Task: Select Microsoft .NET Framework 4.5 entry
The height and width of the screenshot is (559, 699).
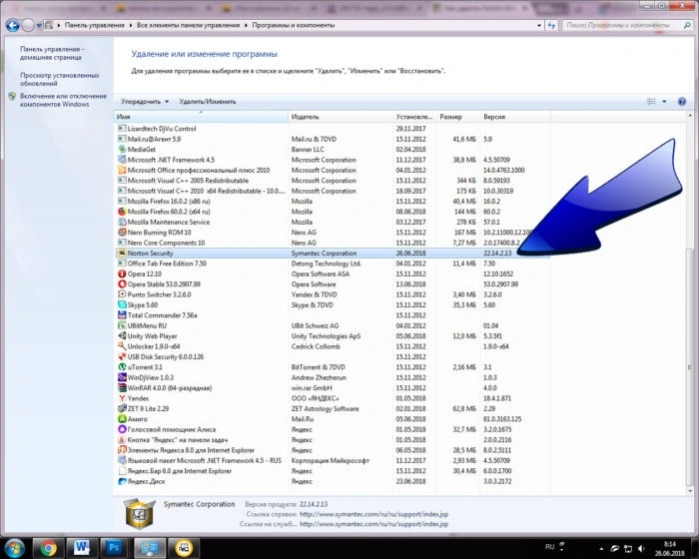Action: pyautogui.click(x=332, y=160)
